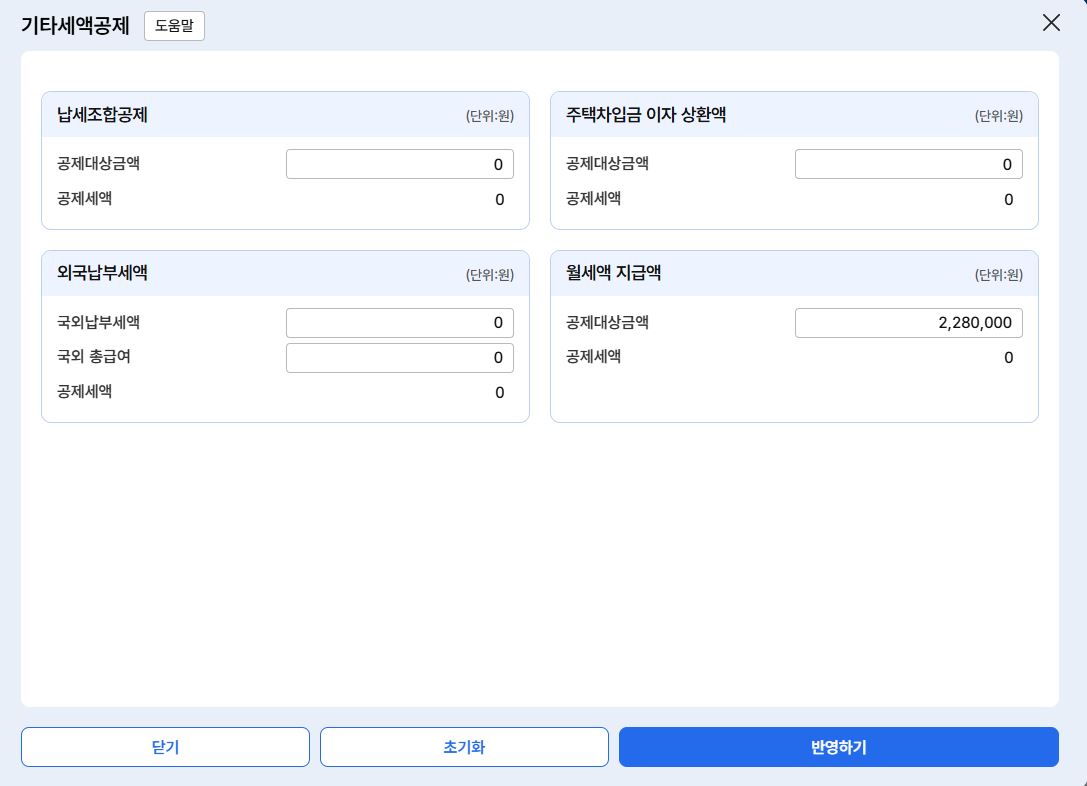
Task: Click 공제세액 value under 주택차입금 이자 상환액
Action: point(1008,200)
